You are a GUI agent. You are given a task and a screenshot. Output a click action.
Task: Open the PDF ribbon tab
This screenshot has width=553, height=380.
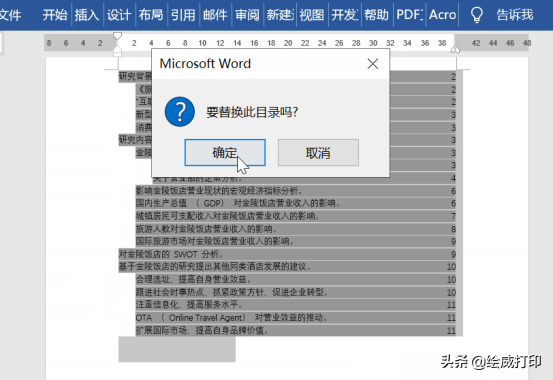[x=409, y=15]
